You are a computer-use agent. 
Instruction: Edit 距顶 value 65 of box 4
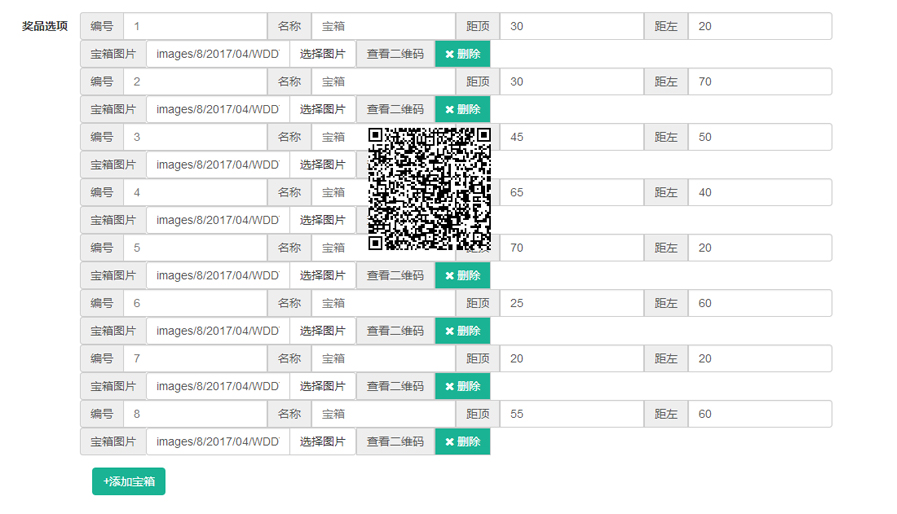571,192
